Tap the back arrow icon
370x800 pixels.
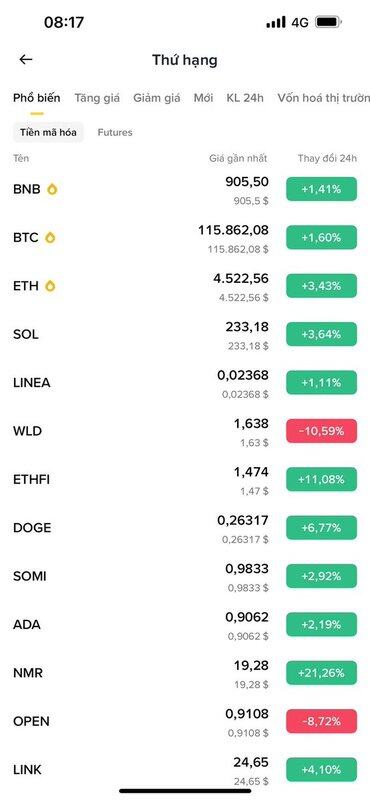coord(26,60)
